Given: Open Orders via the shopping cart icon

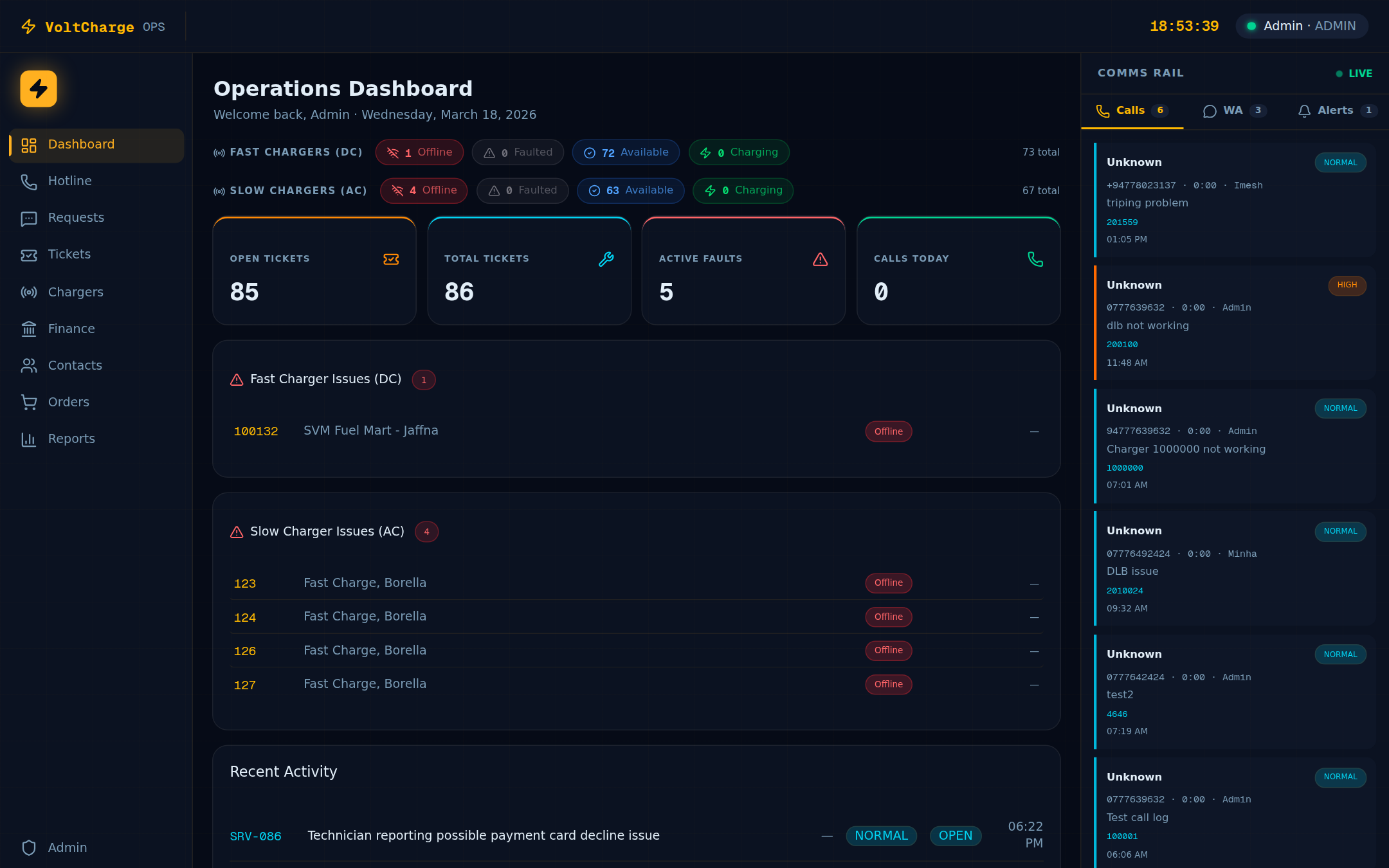Looking at the screenshot, I should point(28,402).
